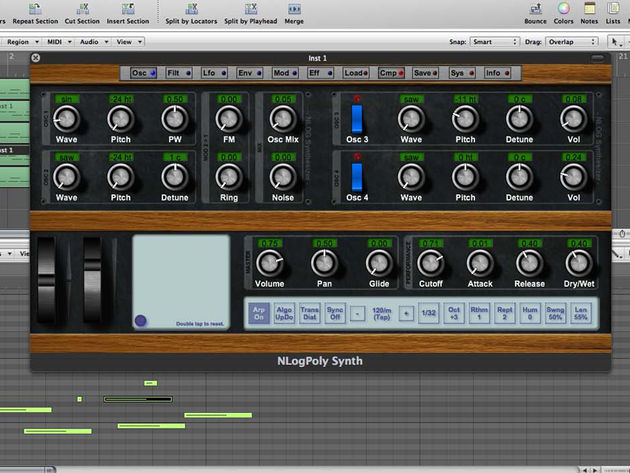Switch to the Mod tab
Screen dimensions: 630x473
coord(285,73)
